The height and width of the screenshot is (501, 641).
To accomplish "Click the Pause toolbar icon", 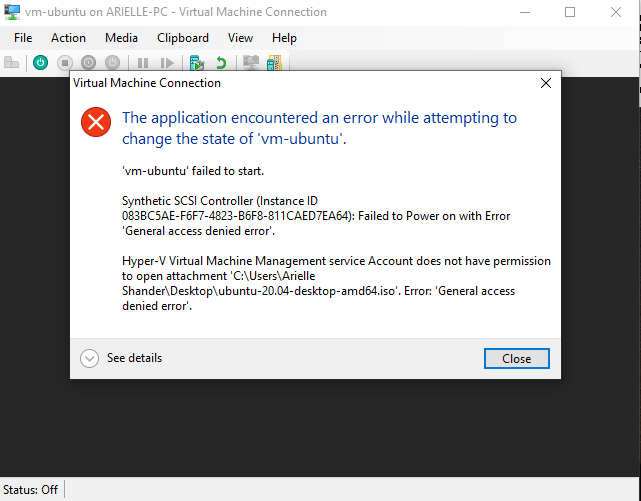I will 143,62.
